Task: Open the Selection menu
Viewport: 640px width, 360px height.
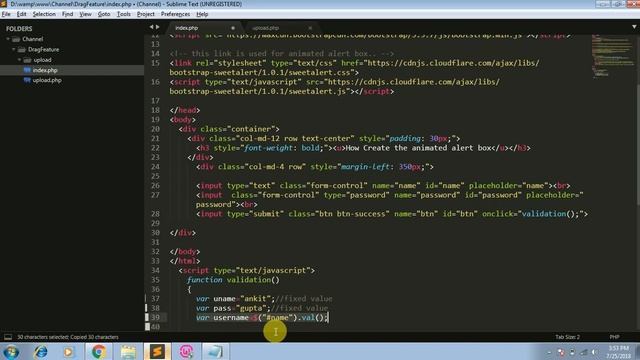Action: 44,14
